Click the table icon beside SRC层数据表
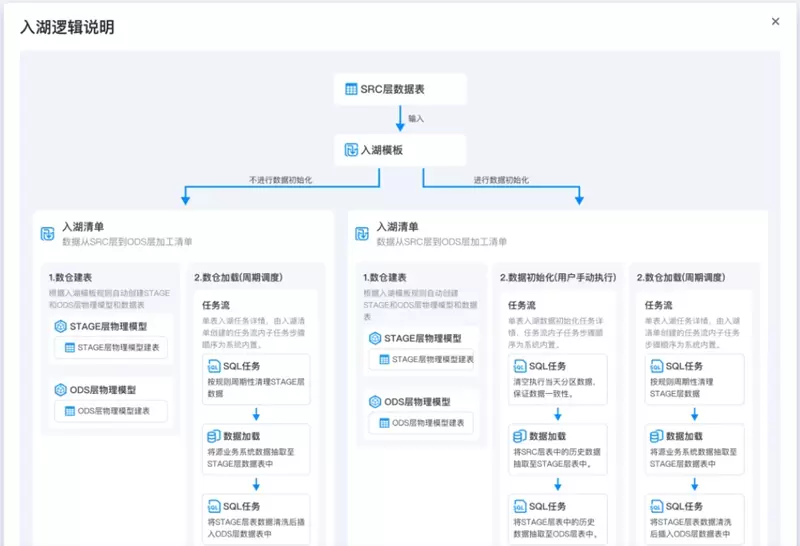The height and width of the screenshot is (546, 800). point(351,89)
